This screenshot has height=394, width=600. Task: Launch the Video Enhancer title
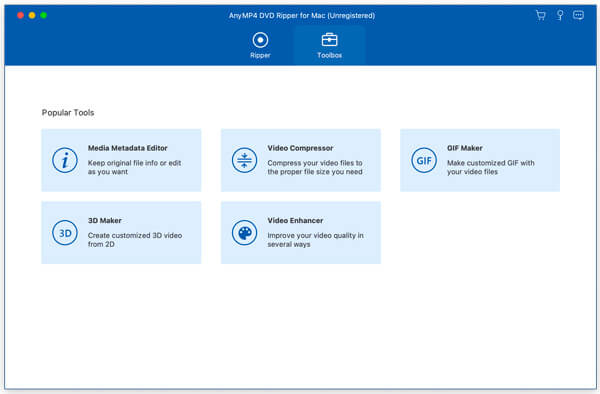click(295, 220)
